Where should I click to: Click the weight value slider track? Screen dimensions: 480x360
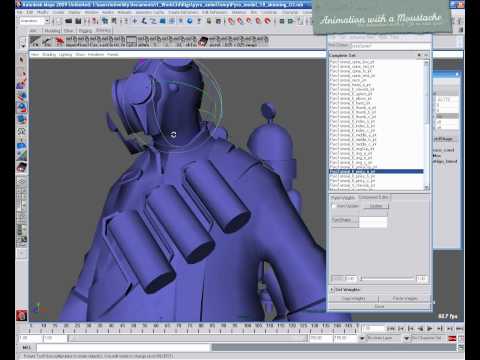[387, 278]
